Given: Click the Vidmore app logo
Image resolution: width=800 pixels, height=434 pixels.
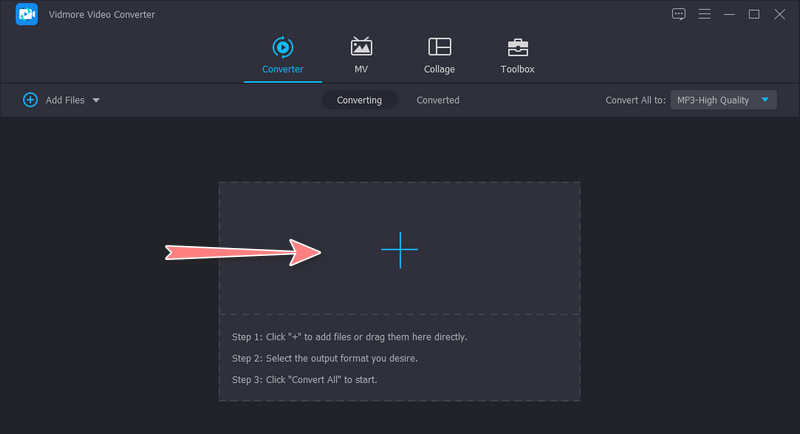Looking at the screenshot, I should [26, 15].
